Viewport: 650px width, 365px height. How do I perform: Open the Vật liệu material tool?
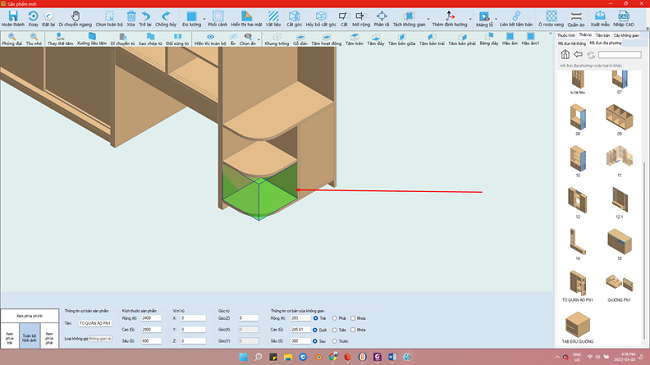pos(273,19)
